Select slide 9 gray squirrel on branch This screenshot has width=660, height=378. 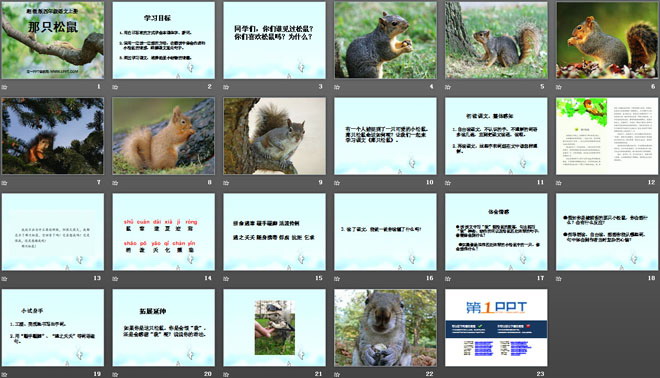click(274, 136)
